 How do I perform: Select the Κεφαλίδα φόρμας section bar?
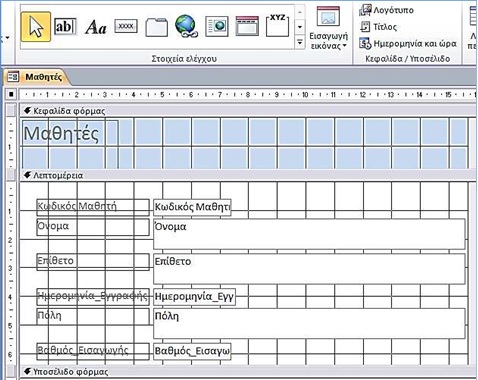248,111
